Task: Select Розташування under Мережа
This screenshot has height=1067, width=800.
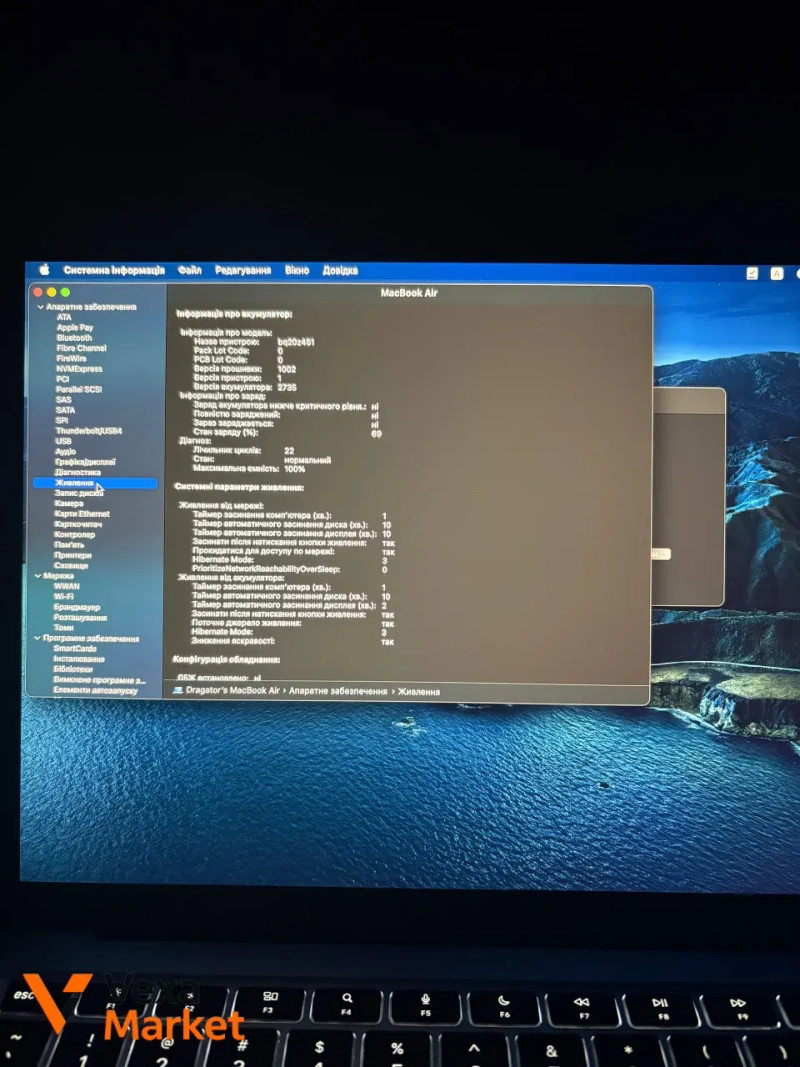Action: coord(80,617)
